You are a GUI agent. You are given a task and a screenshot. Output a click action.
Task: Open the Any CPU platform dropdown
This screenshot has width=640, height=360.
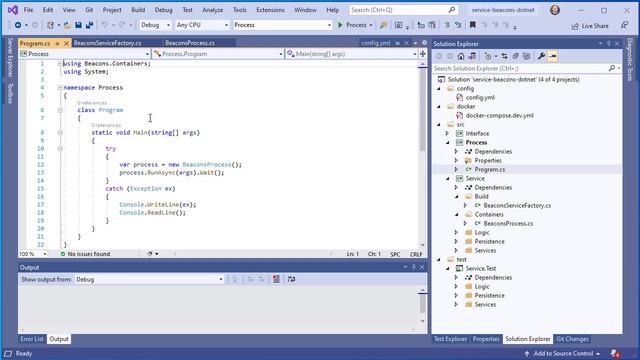point(202,25)
